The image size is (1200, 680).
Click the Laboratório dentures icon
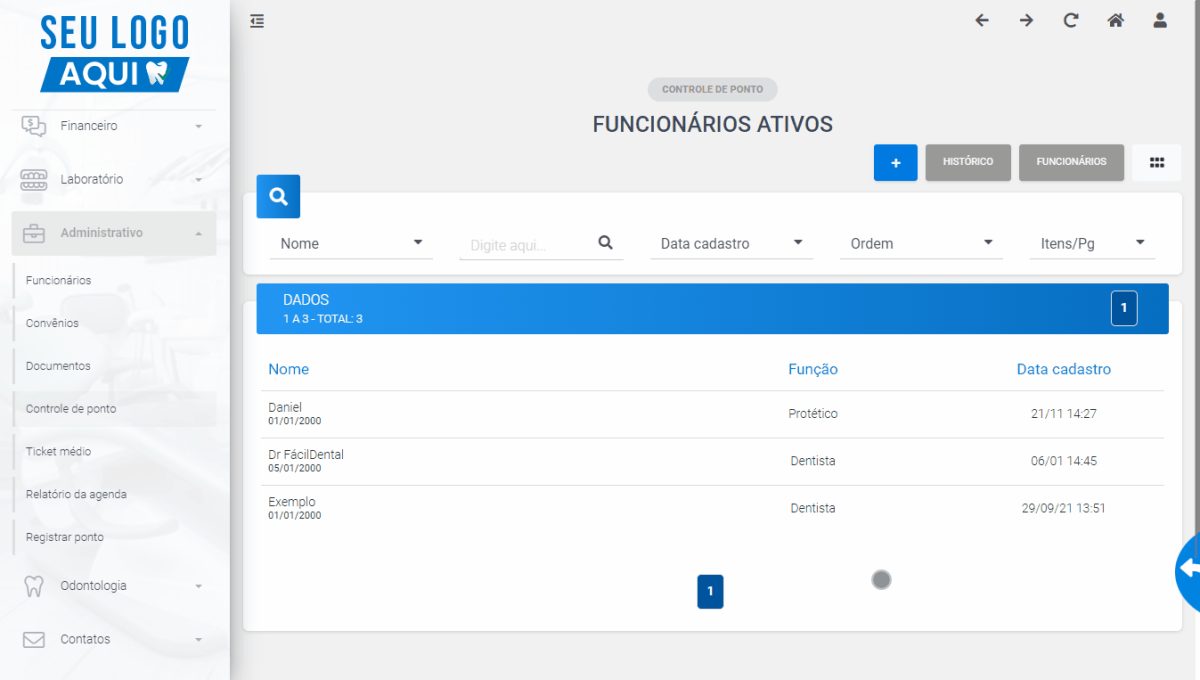click(x=34, y=179)
